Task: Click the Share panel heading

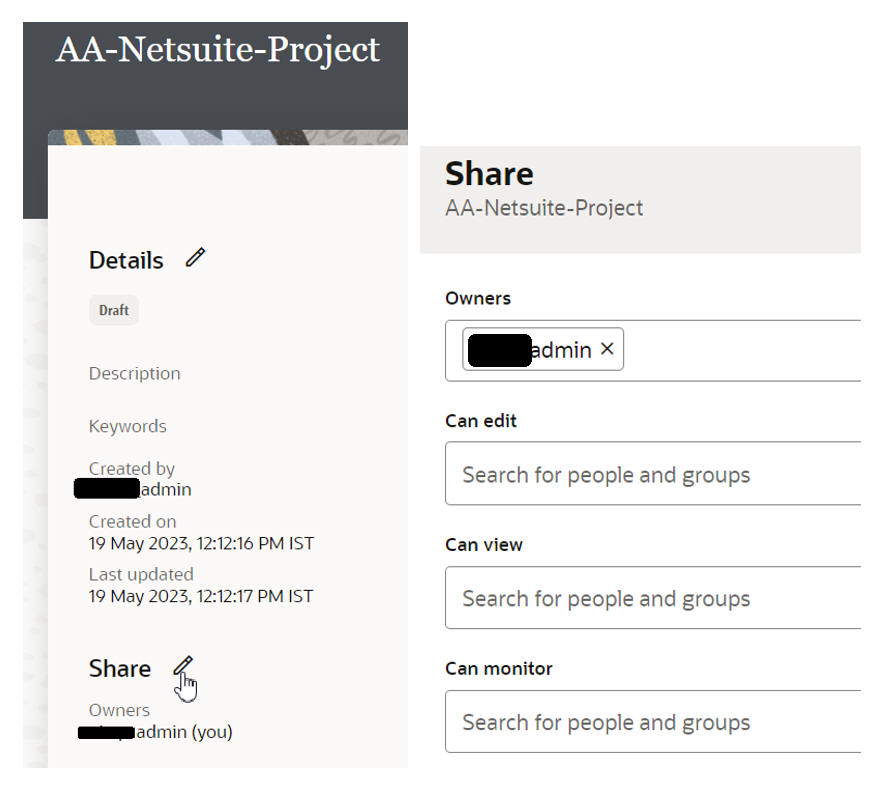Action: [489, 173]
